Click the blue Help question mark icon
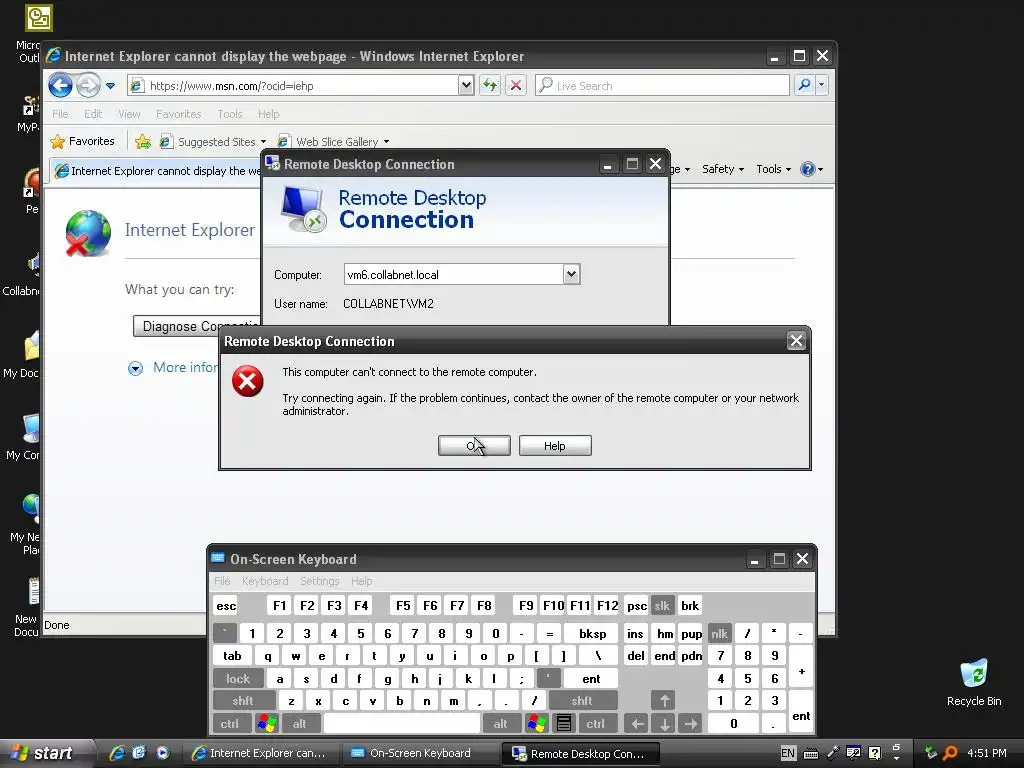Image resolution: width=1024 pixels, height=768 pixels. [x=808, y=169]
